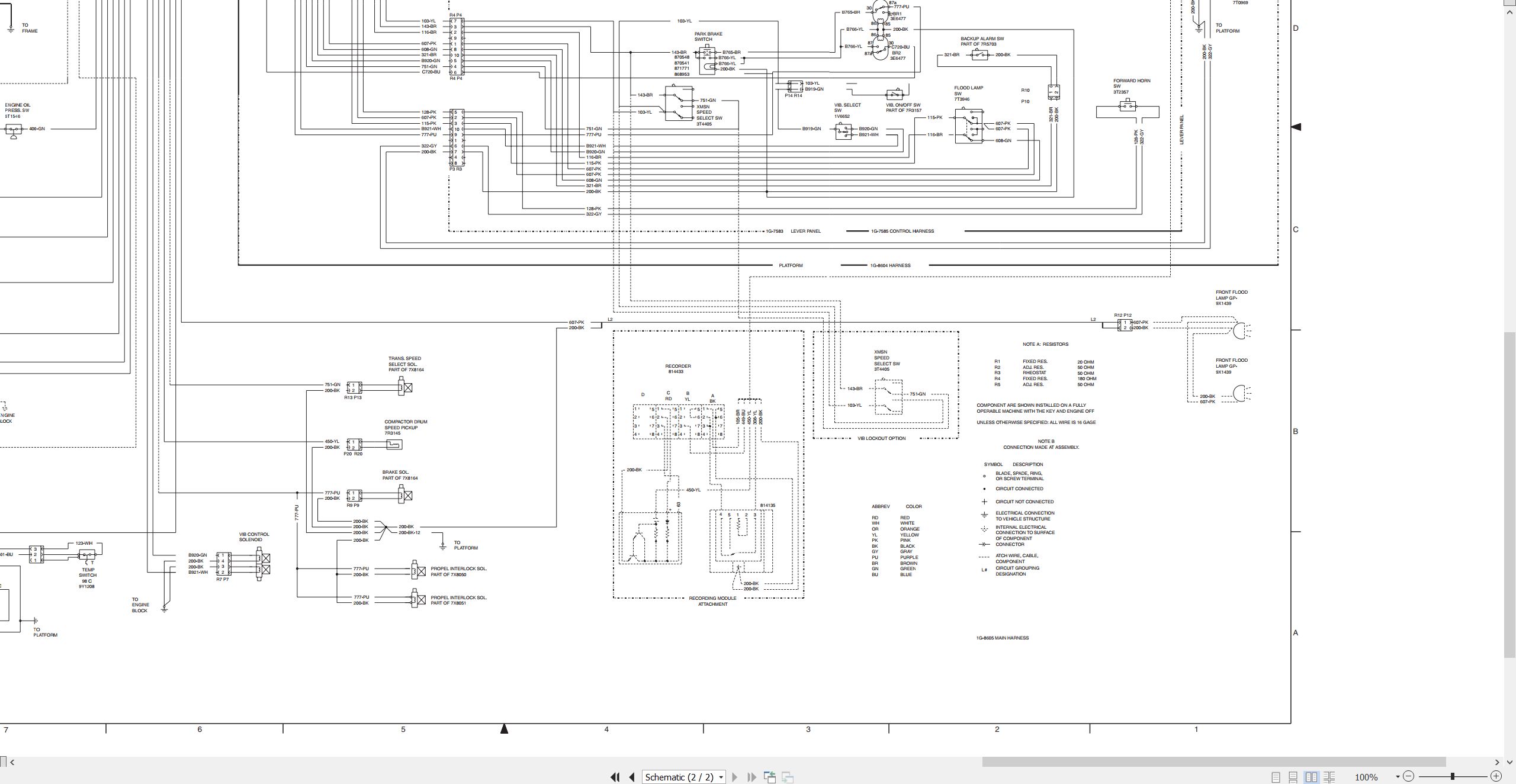Open the zoom level dropdown arrow
The height and width of the screenshot is (784, 1516).
1398,777
